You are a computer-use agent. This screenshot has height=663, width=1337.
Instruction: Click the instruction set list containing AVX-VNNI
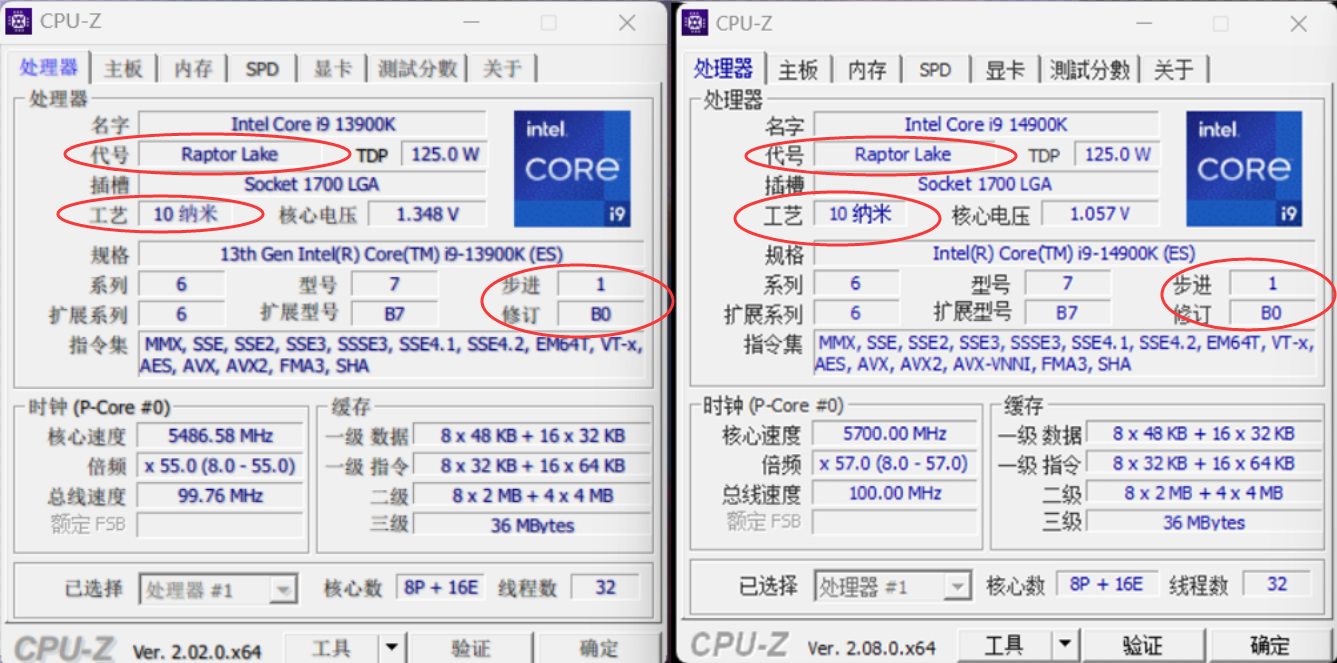[1064, 354]
